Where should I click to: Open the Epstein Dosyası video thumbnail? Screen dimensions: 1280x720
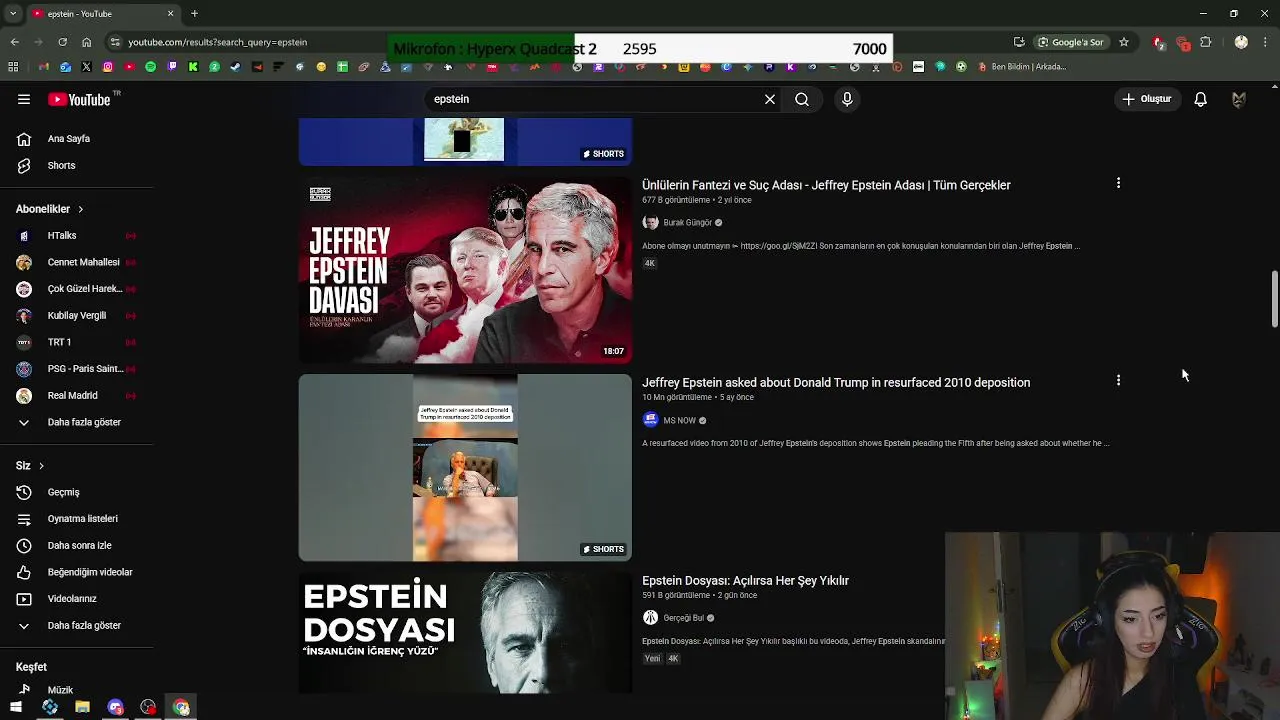[465, 633]
